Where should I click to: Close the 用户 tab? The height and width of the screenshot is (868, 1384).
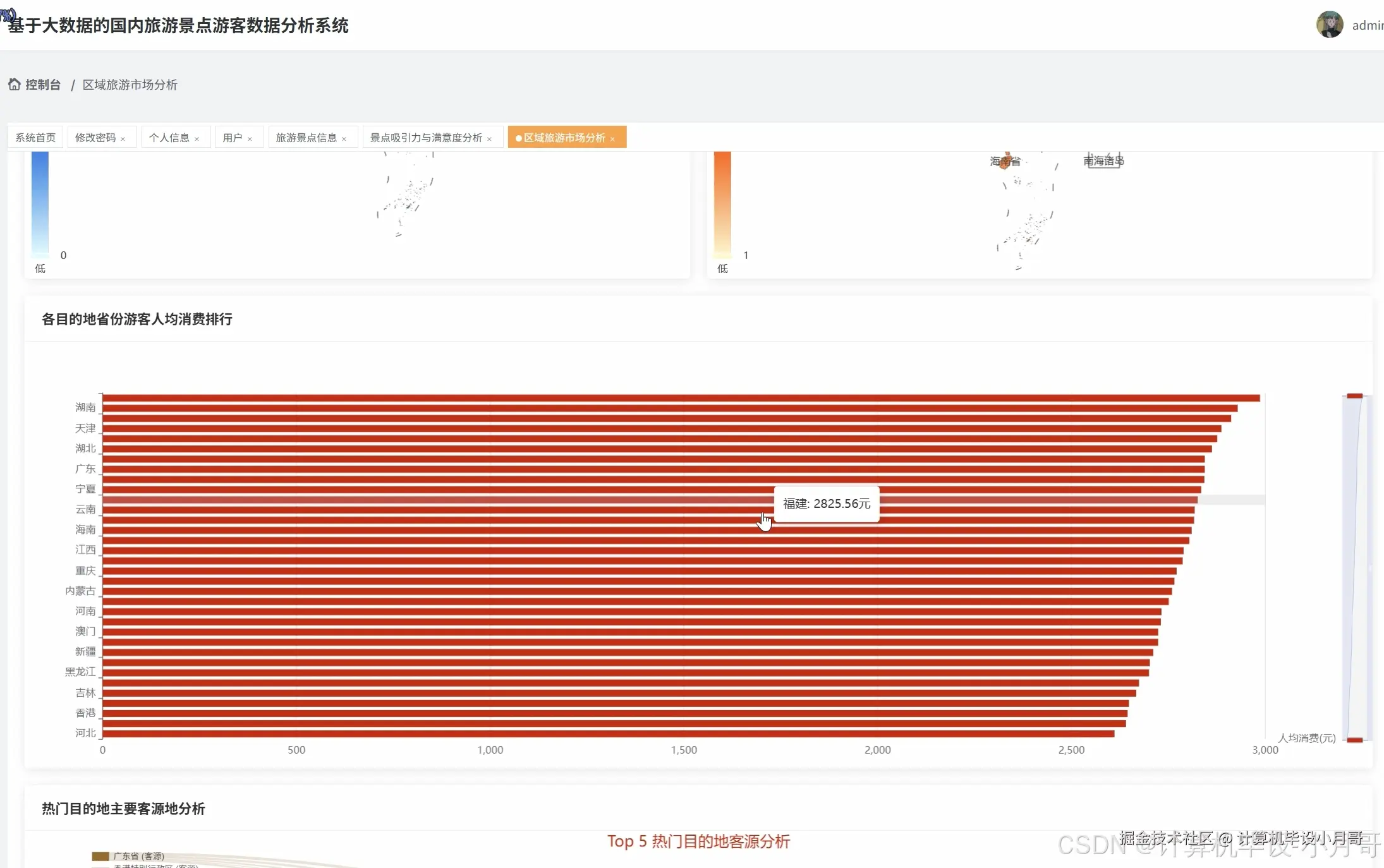250,139
